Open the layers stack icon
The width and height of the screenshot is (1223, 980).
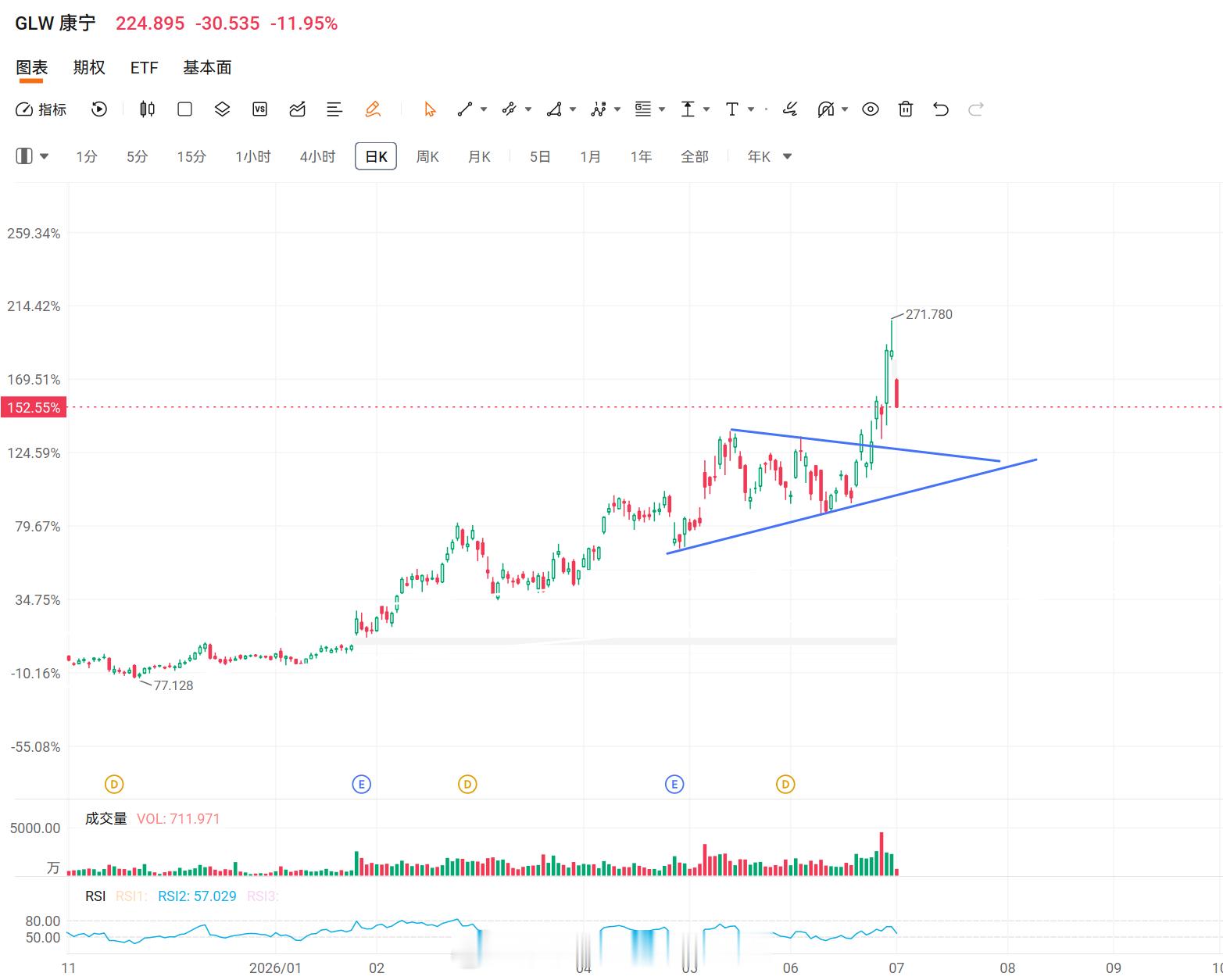pyautogui.click(x=222, y=109)
